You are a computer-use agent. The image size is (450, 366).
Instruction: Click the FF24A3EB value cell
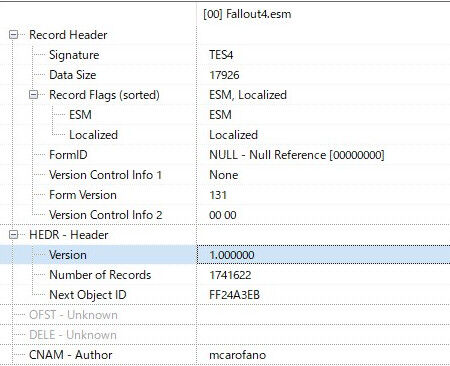point(234,295)
